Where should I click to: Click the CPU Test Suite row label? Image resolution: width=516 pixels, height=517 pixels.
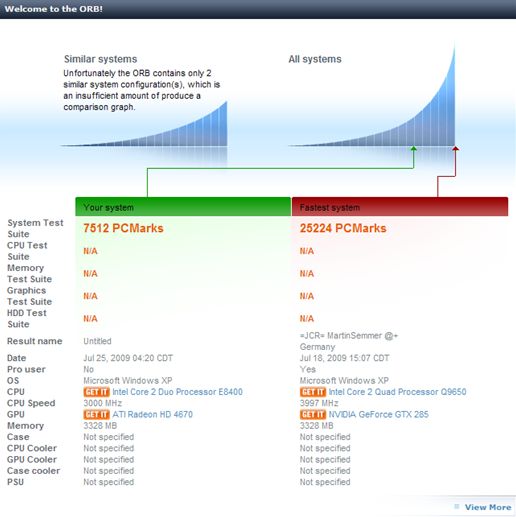[27, 251]
